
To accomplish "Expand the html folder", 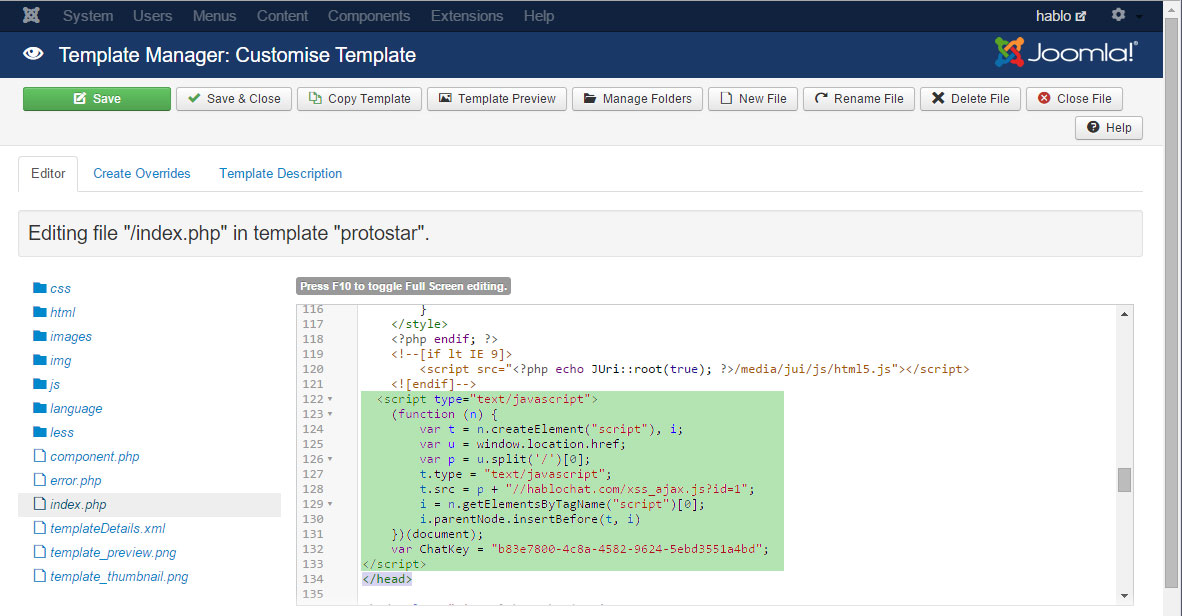I will click(54, 312).
